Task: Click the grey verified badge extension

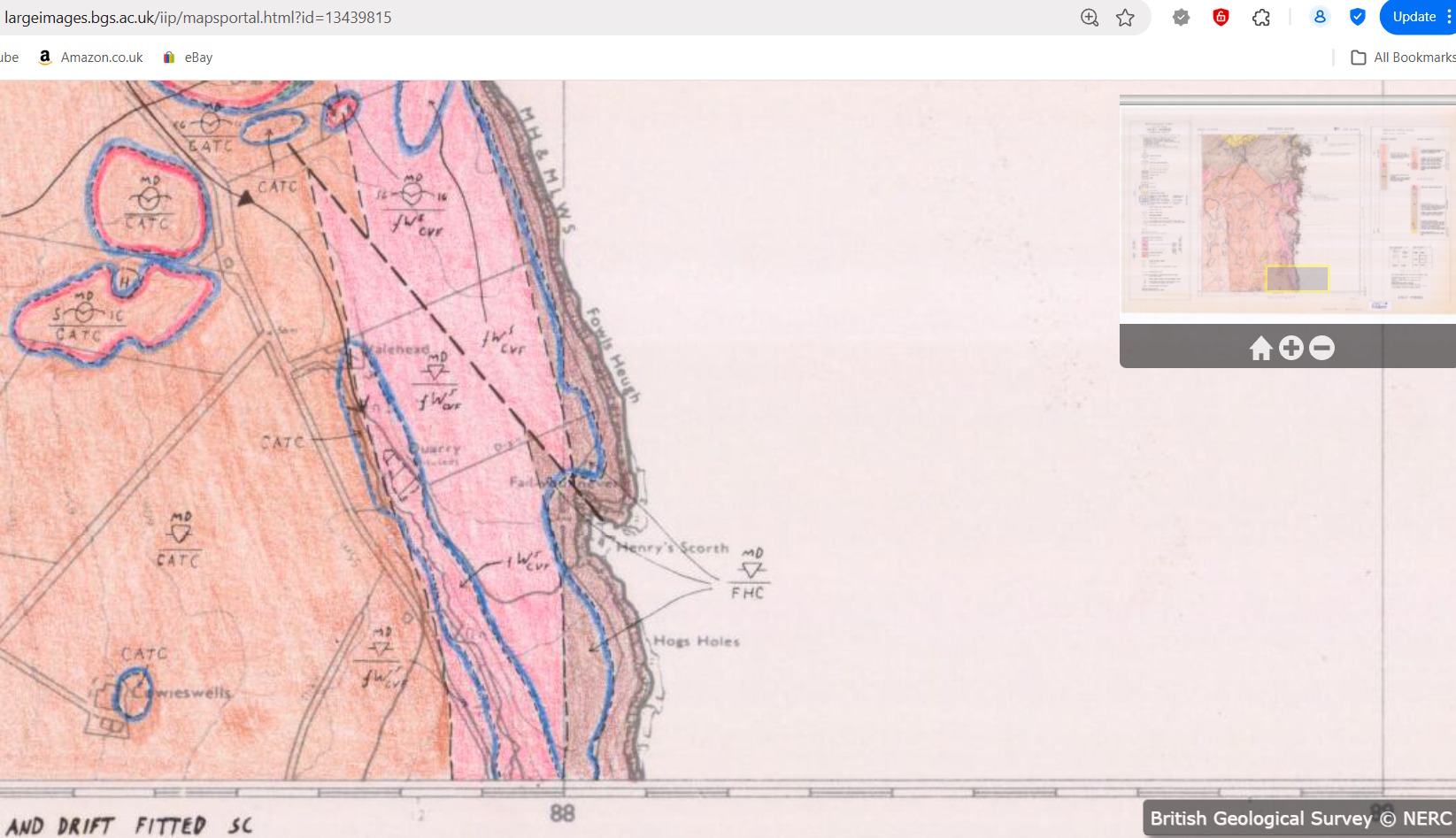Action: [1181, 18]
